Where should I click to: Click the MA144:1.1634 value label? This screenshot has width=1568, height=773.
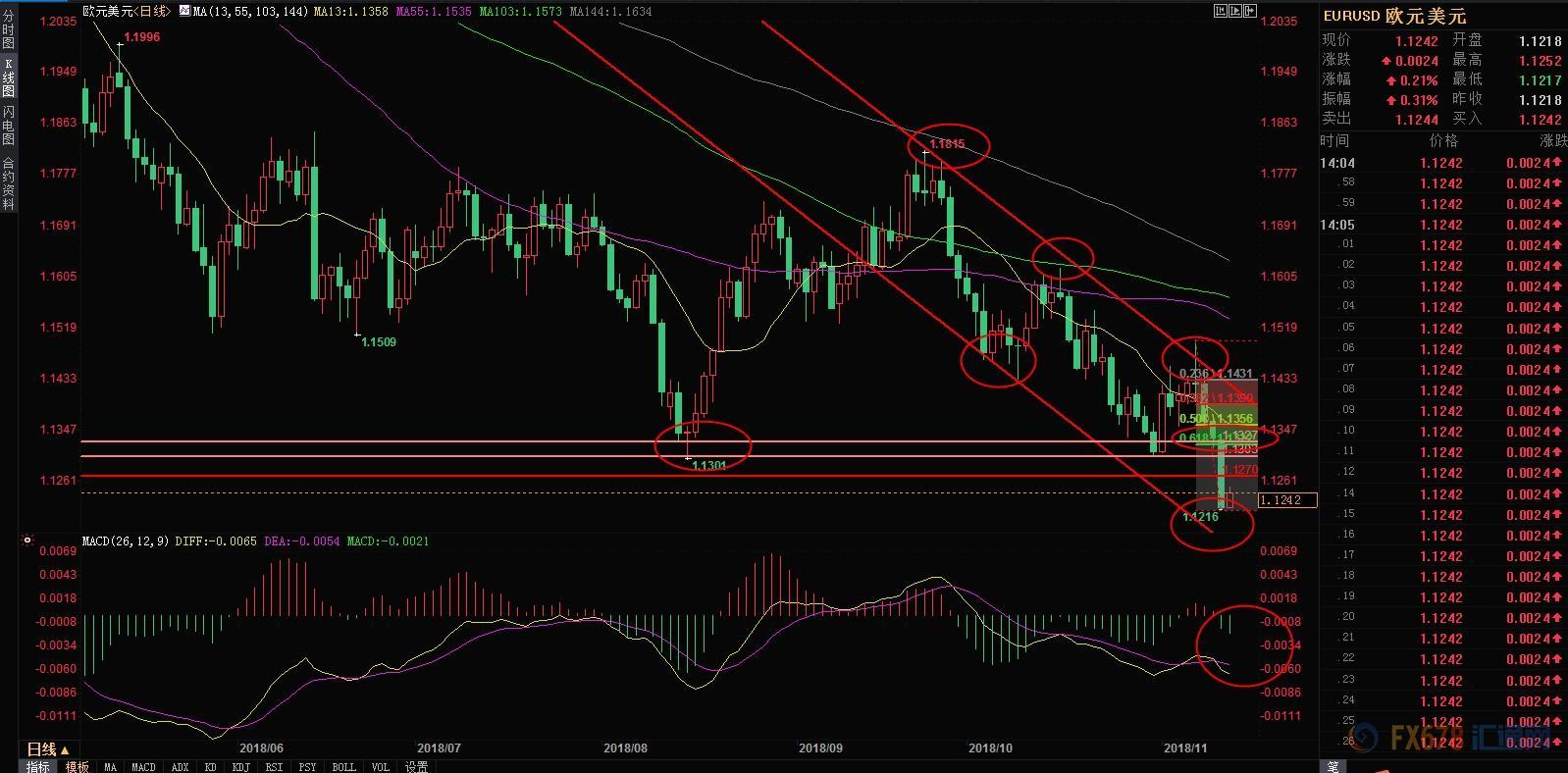[609, 11]
